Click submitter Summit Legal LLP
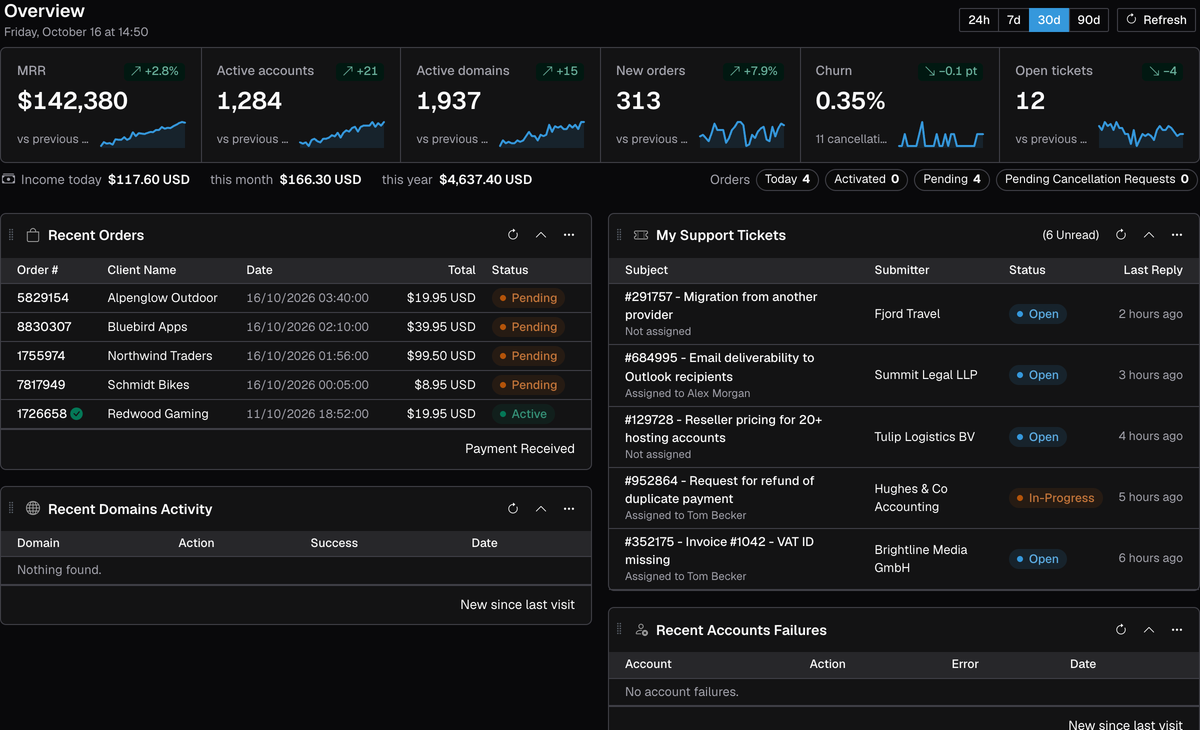The width and height of the screenshot is (1200, 730). [926, 375]
